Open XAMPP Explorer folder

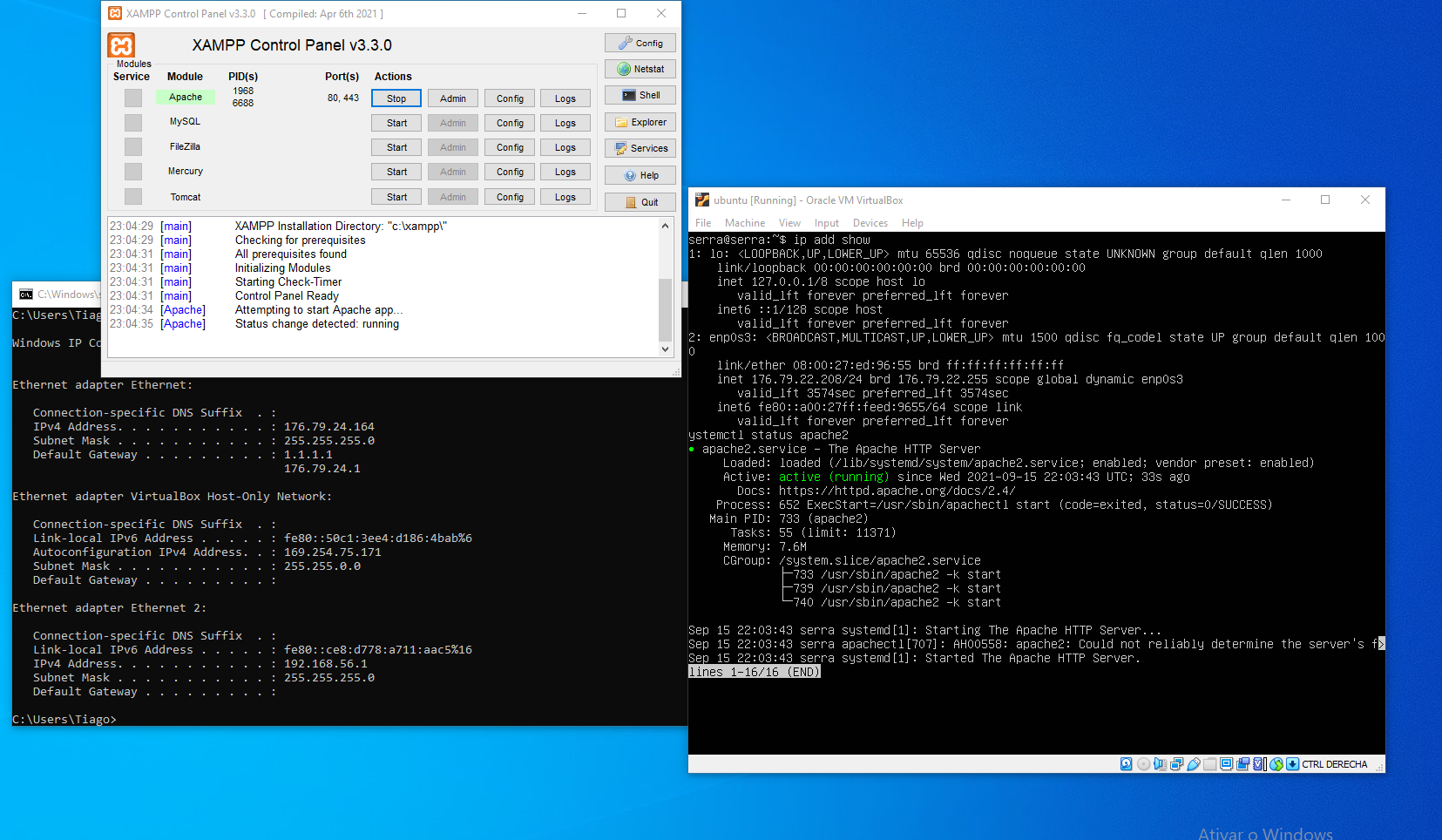pos(640,122)
